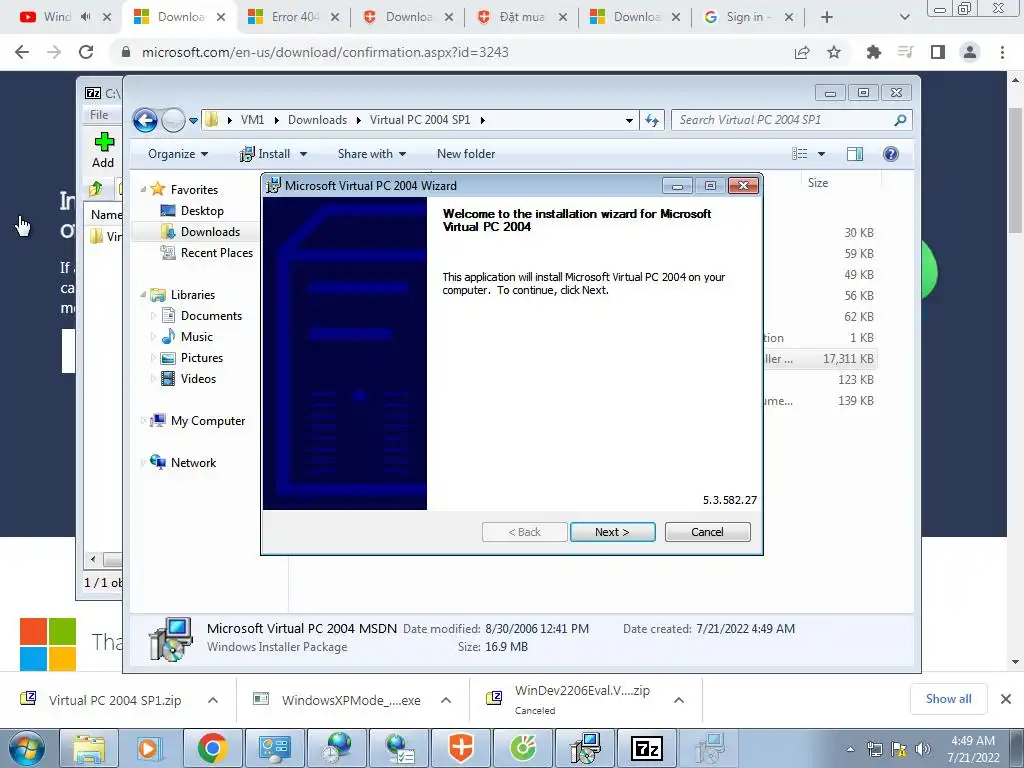Viewport: 1024px width, 768px height.
Task: Toggle the Explorer preview pane icon
Action: click(x=855, y=154)
